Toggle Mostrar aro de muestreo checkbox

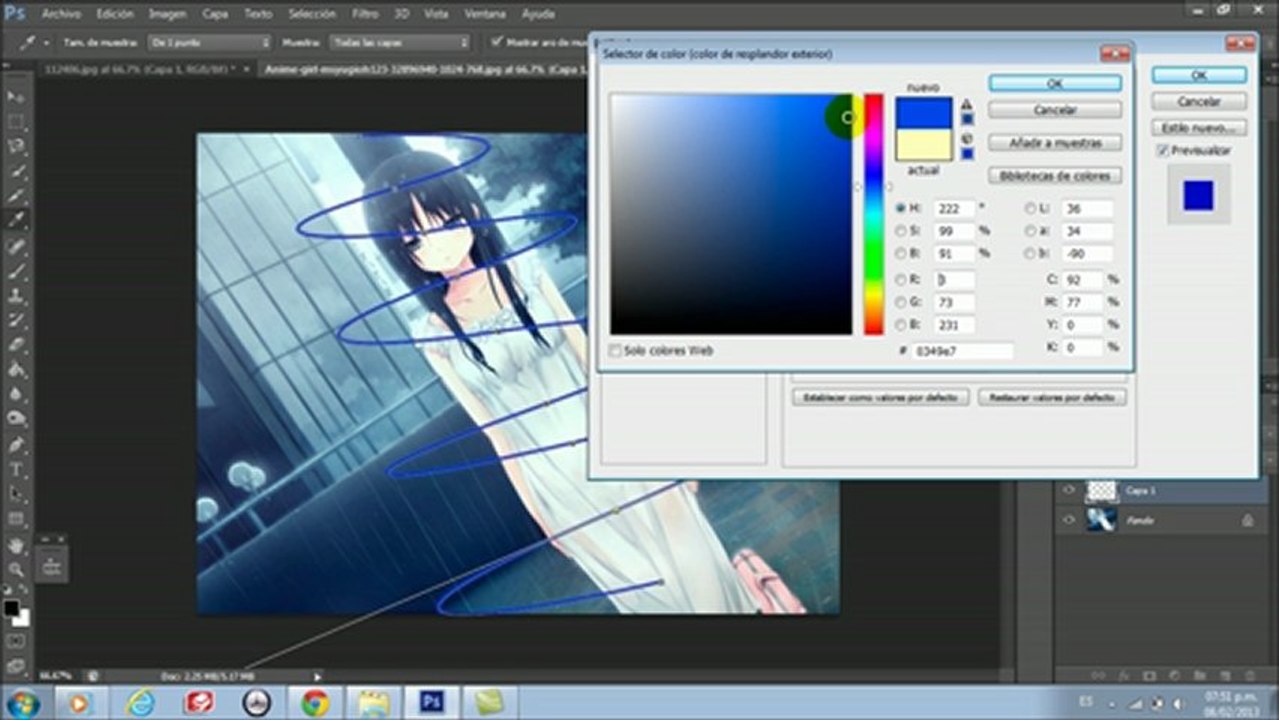[x=497, y=42]
